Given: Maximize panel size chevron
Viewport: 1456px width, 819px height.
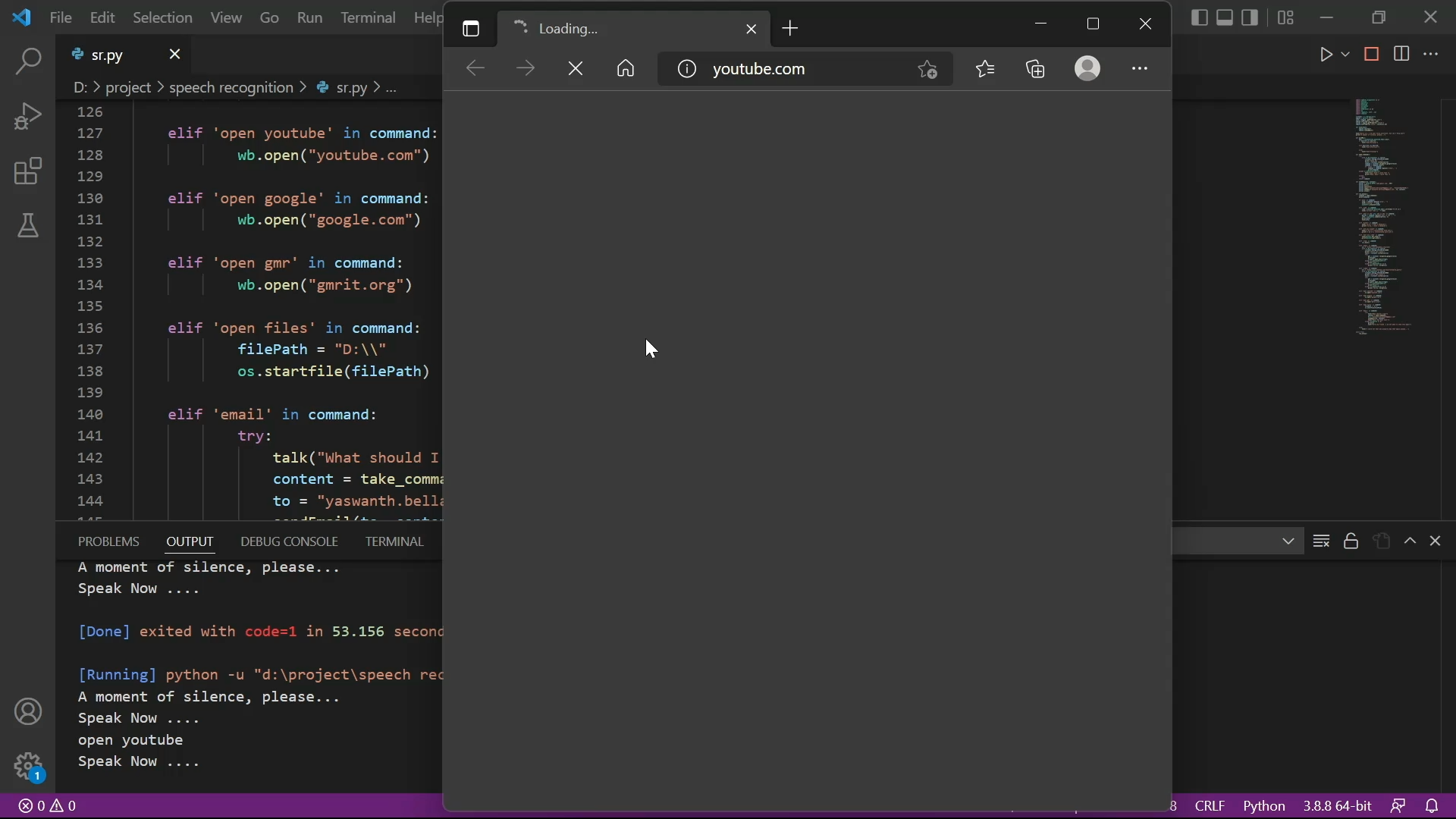Looking at the screenshot, I should (x=1410, y=541).
